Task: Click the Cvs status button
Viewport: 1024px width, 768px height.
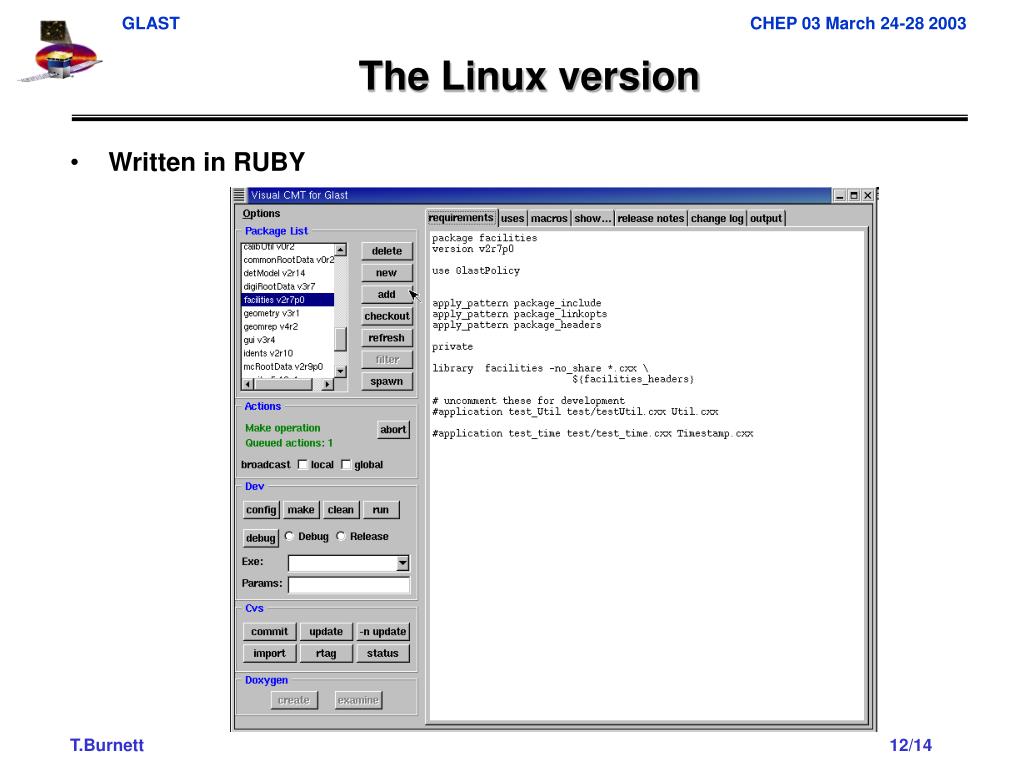Action: point(383,653)
